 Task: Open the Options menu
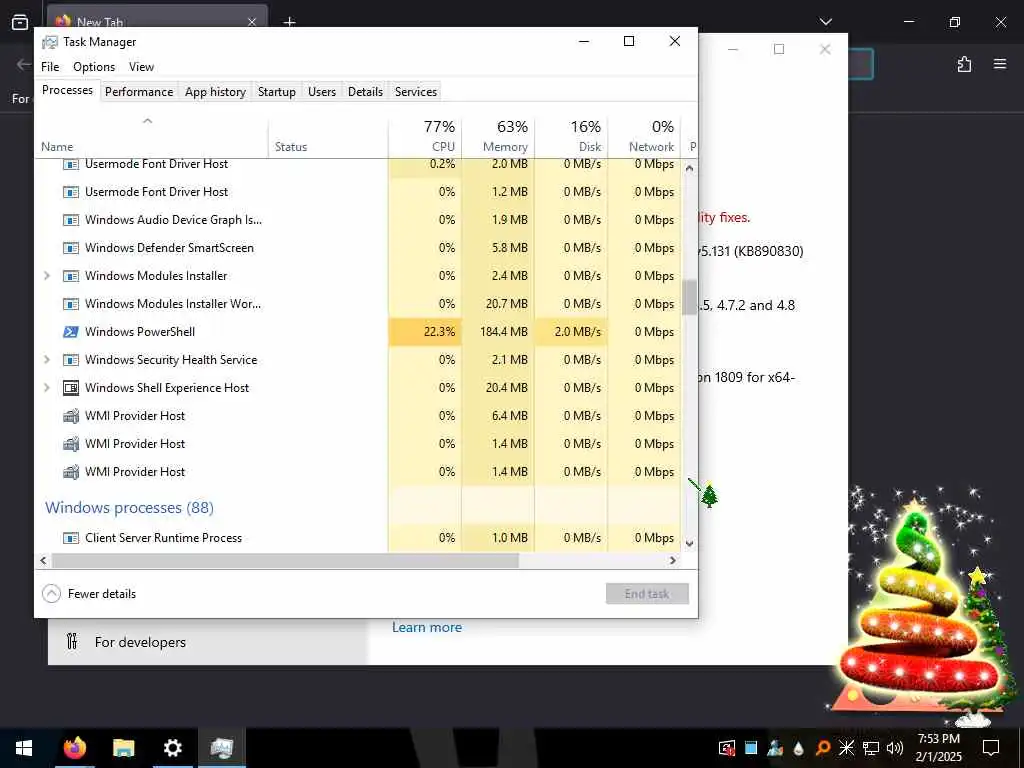click(x=94, y=67)
